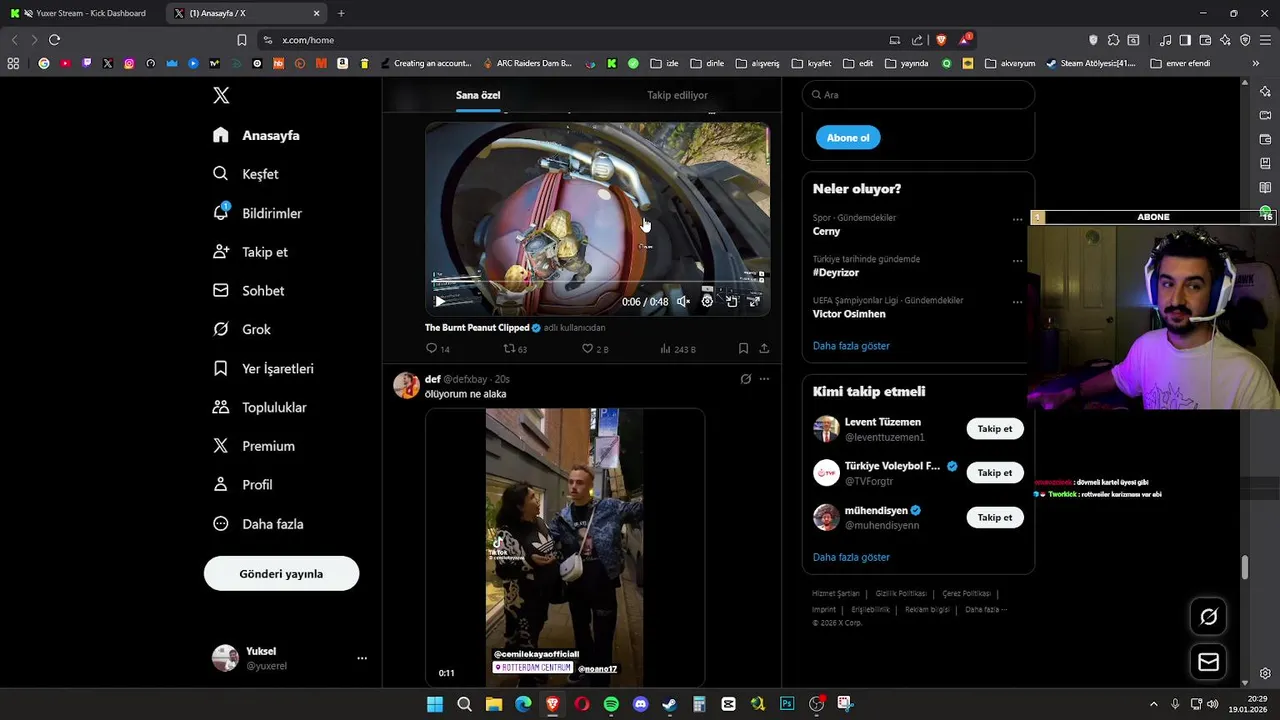Open Keşfet explore page
The height and width of the screenshot is (720, 1280).
point(246,174)
